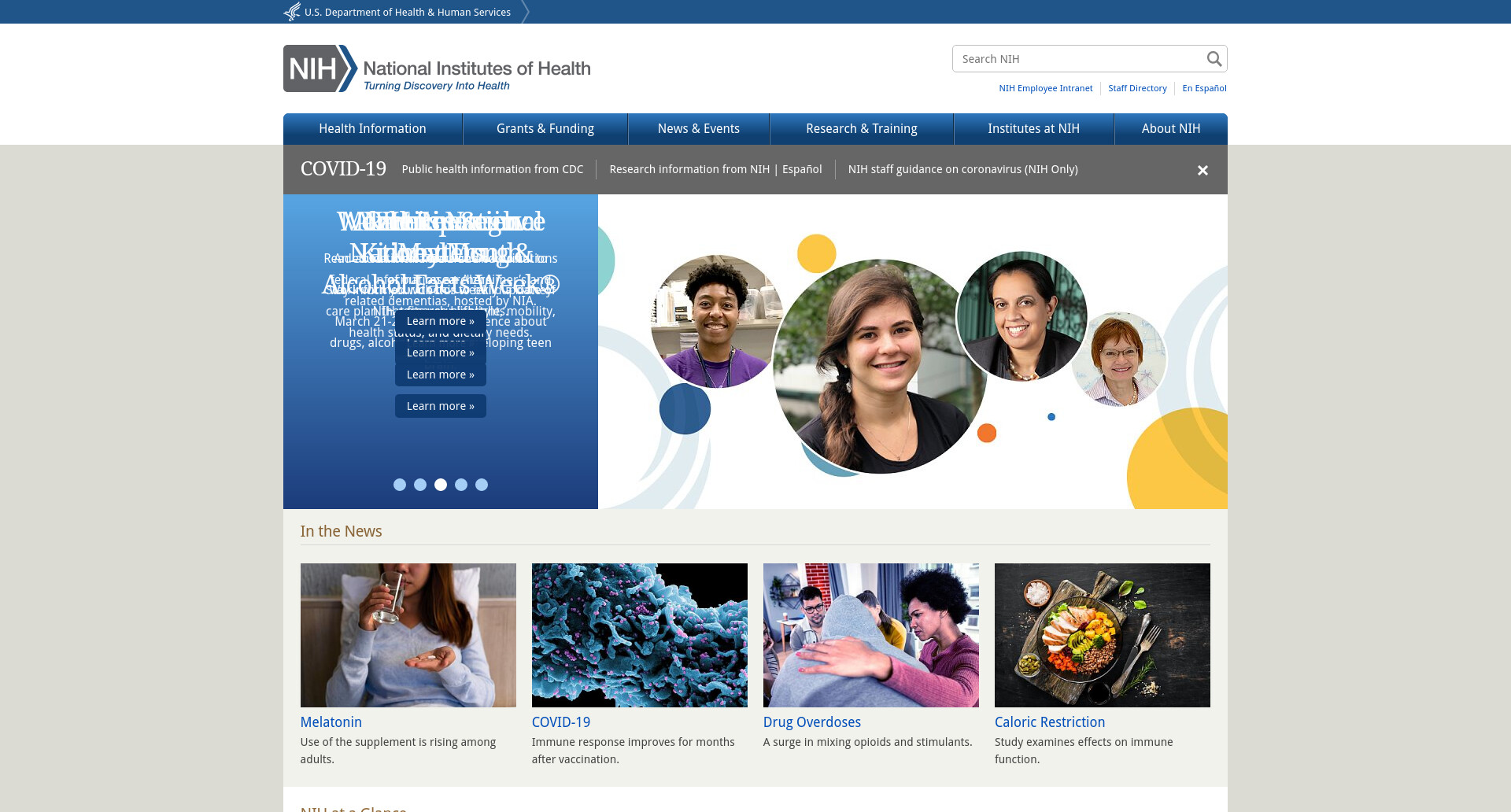Image resolution: width=1511 pixels, height=812 pixels.
Task: Open the NIH logo home link
Action: click(437, 68)
